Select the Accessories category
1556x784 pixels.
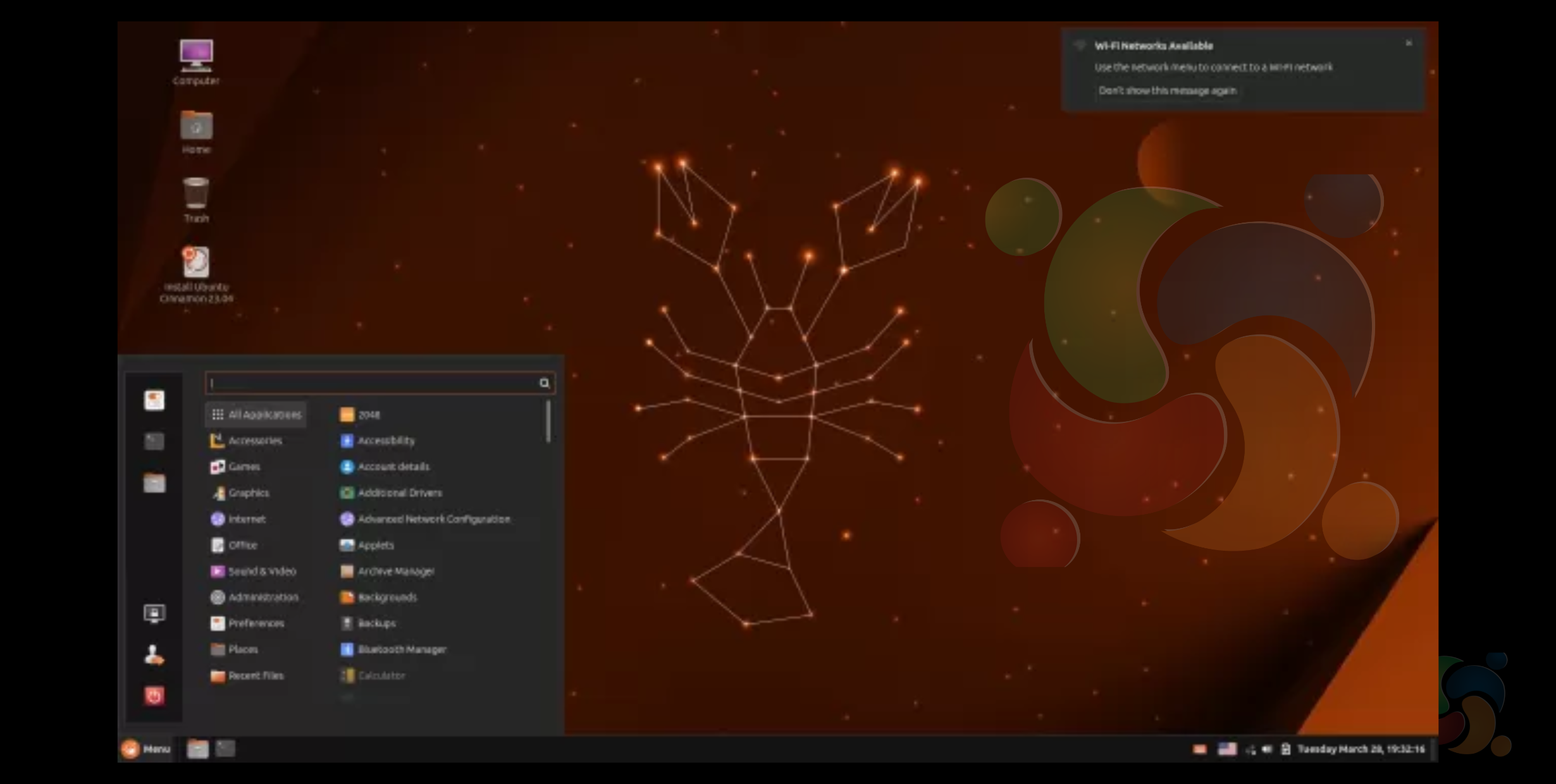tap(247, 441)
